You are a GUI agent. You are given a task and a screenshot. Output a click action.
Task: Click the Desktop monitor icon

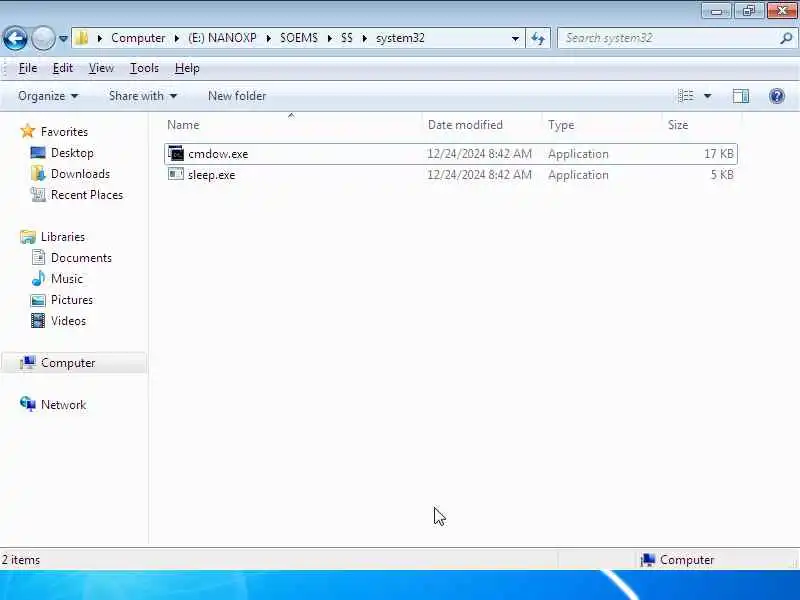(38, 153)
